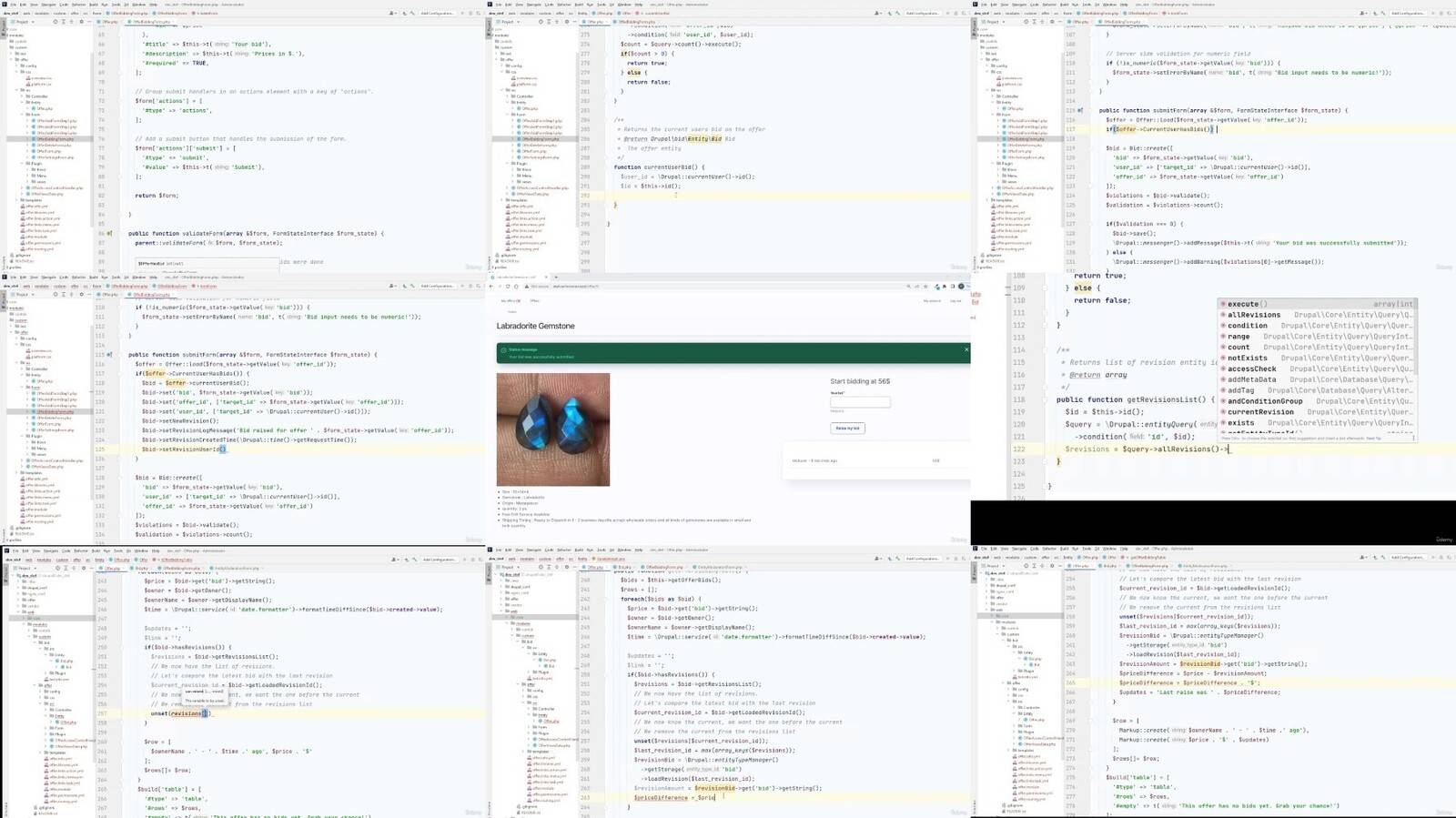Click override gutter icon beside validateForm function

coord(109,234)
